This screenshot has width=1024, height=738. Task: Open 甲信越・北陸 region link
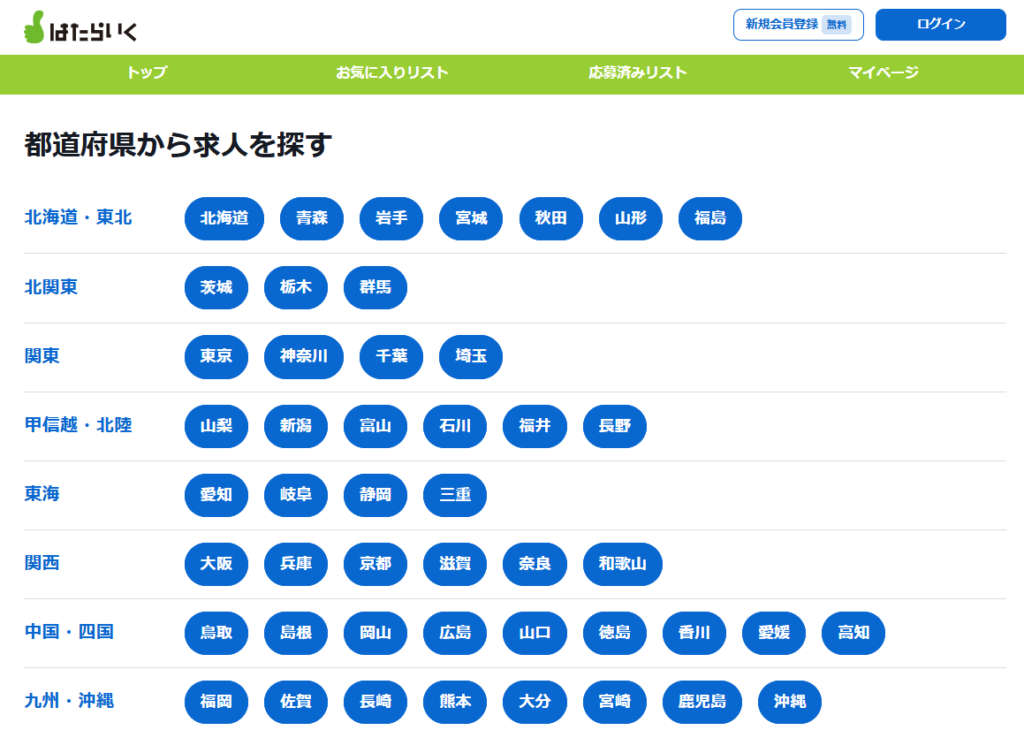pos(78,425)
